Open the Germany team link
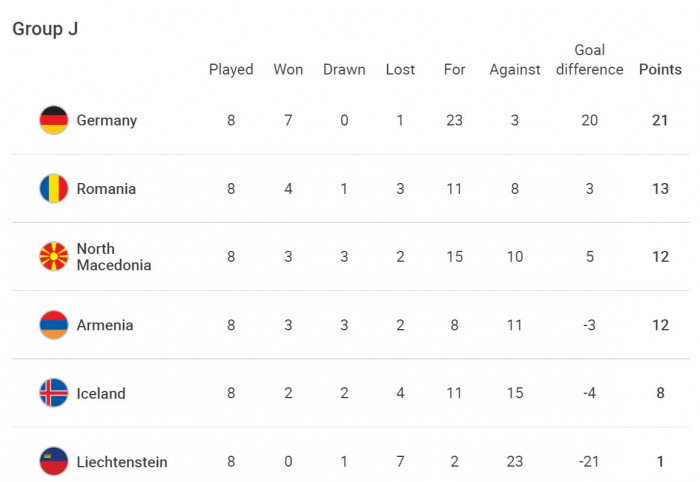 [x=107, y=120]
